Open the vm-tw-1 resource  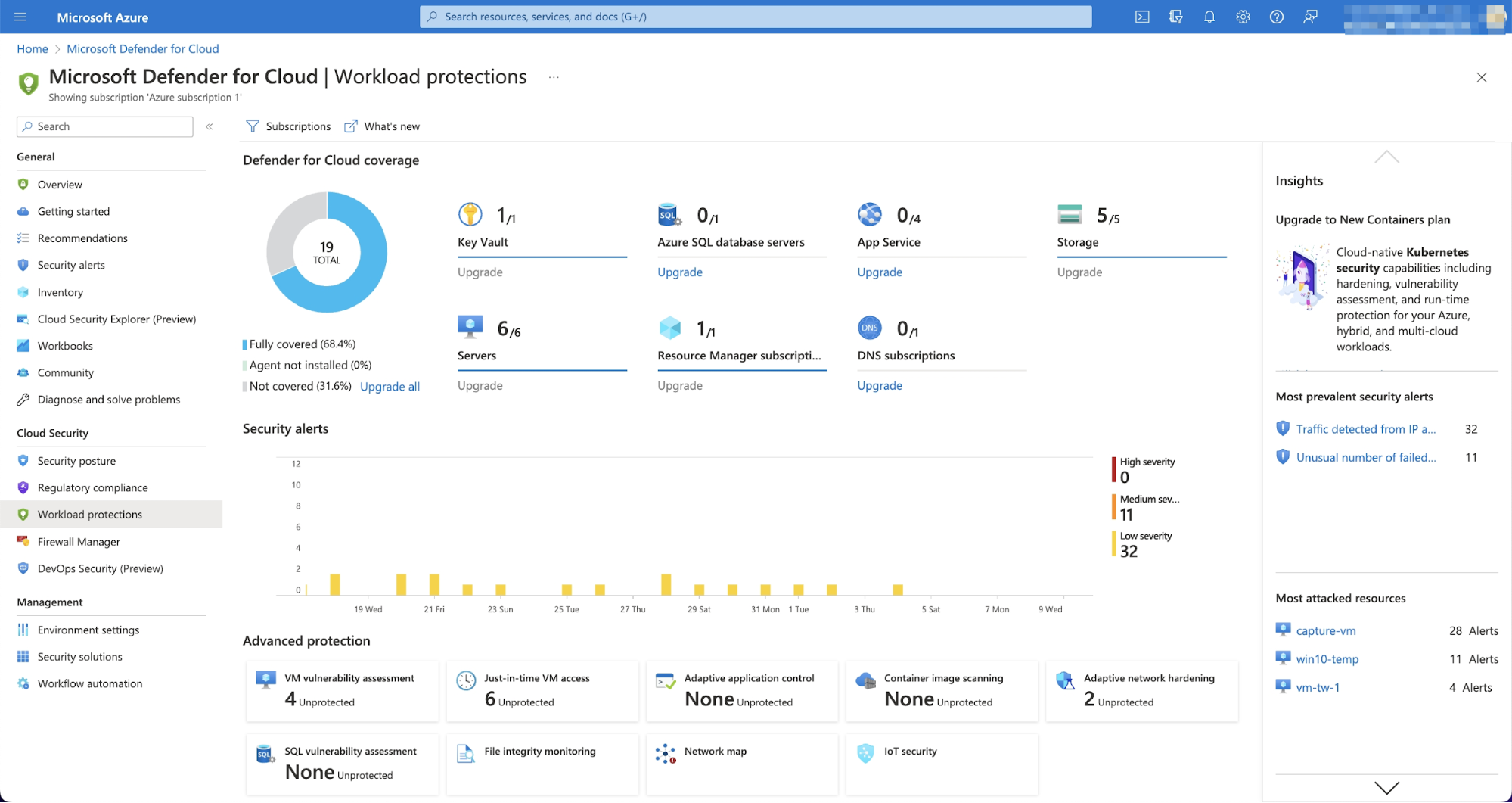1318,688
